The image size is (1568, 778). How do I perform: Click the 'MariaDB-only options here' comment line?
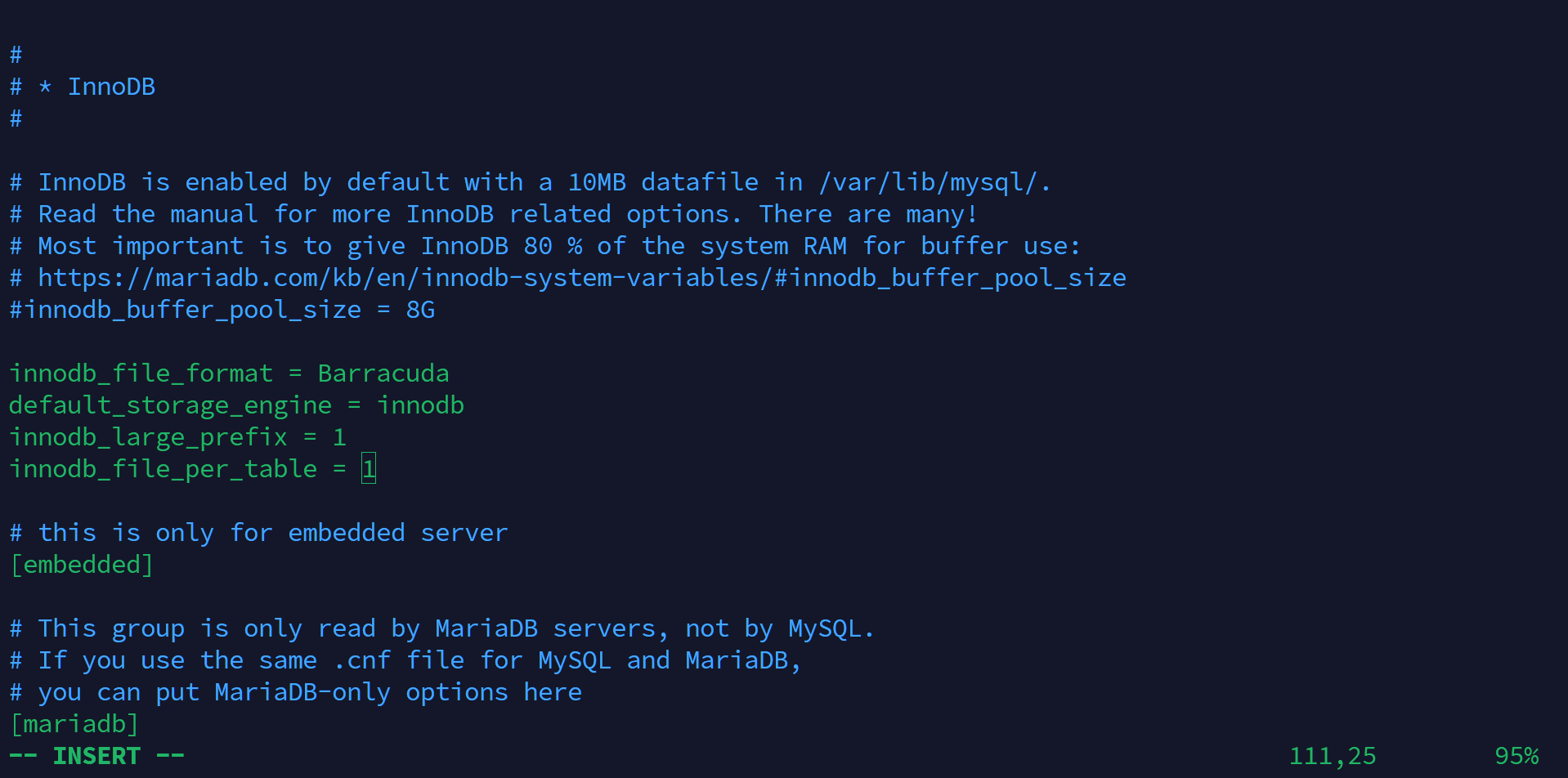(x=296, y=692)
